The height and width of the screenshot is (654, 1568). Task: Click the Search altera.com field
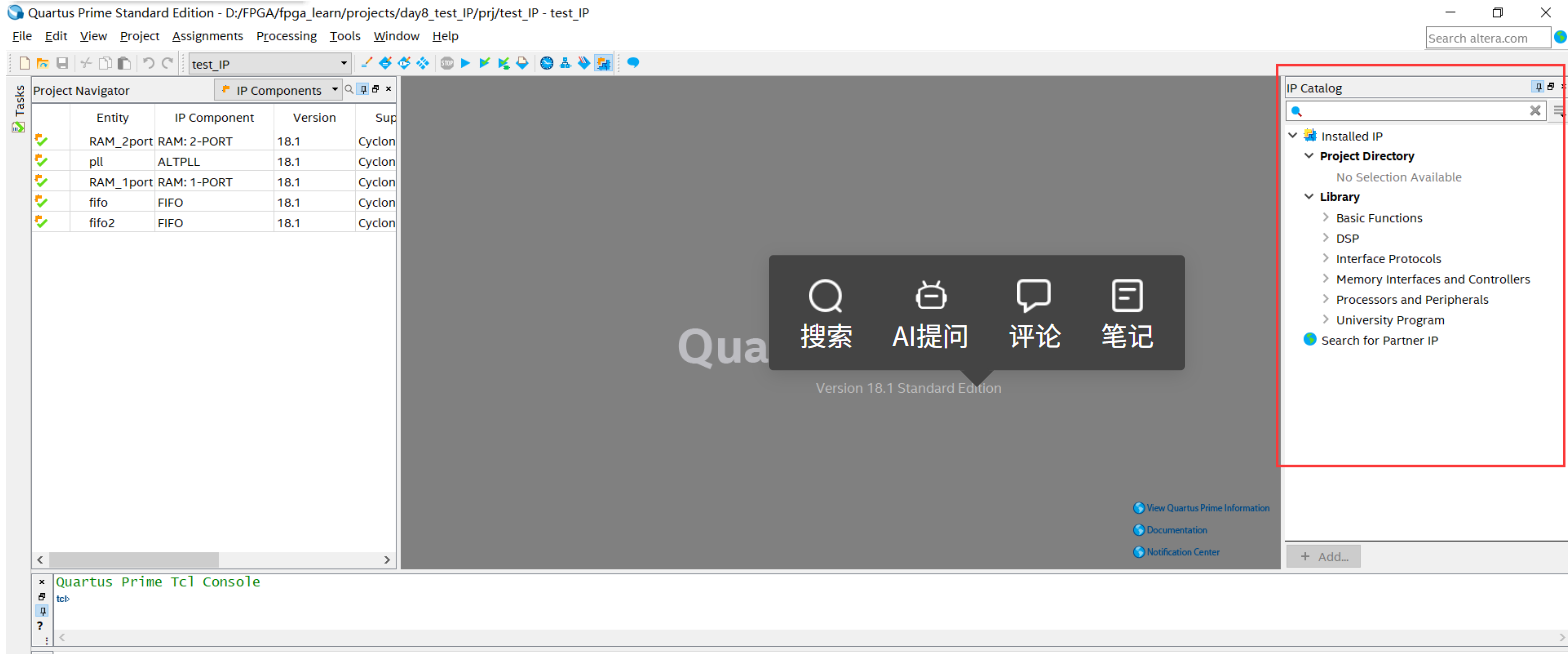pos(1487,38)
